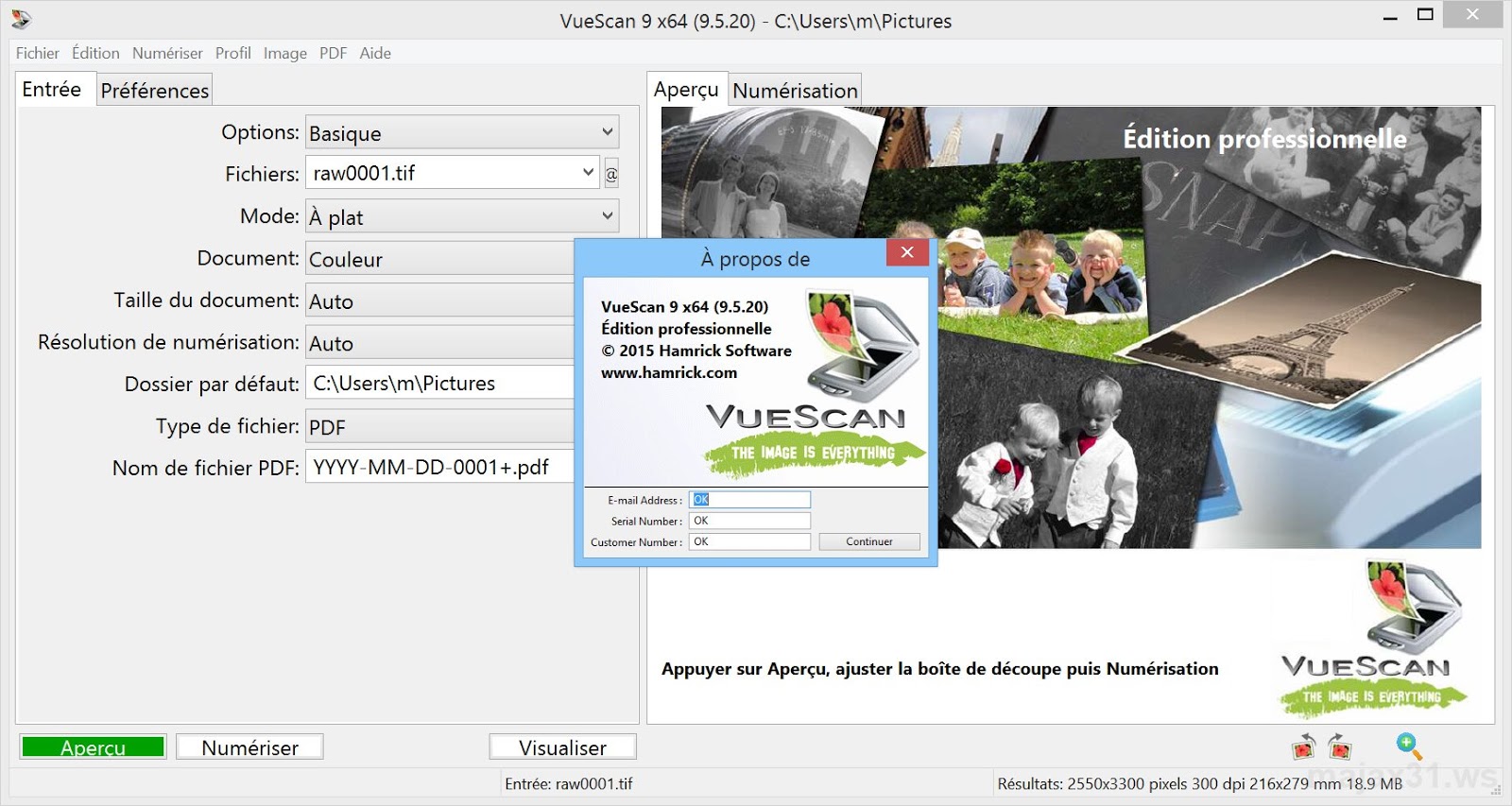Click the Nom de fichier PDF field
Screen dimensions: 1512x806
pos(440,467)
